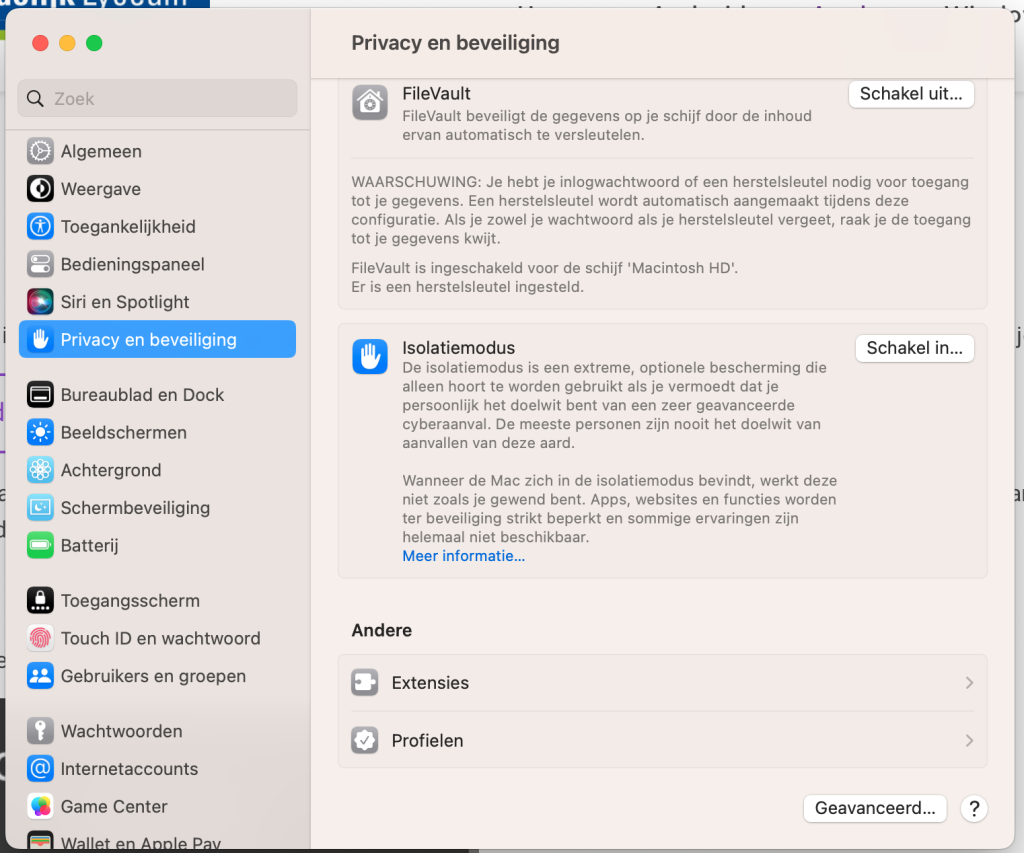The width and height of the screenshot is (1024, 853).
Task: Open Meer informatie link about Isolatiemodus
Action: coord(463,556)
